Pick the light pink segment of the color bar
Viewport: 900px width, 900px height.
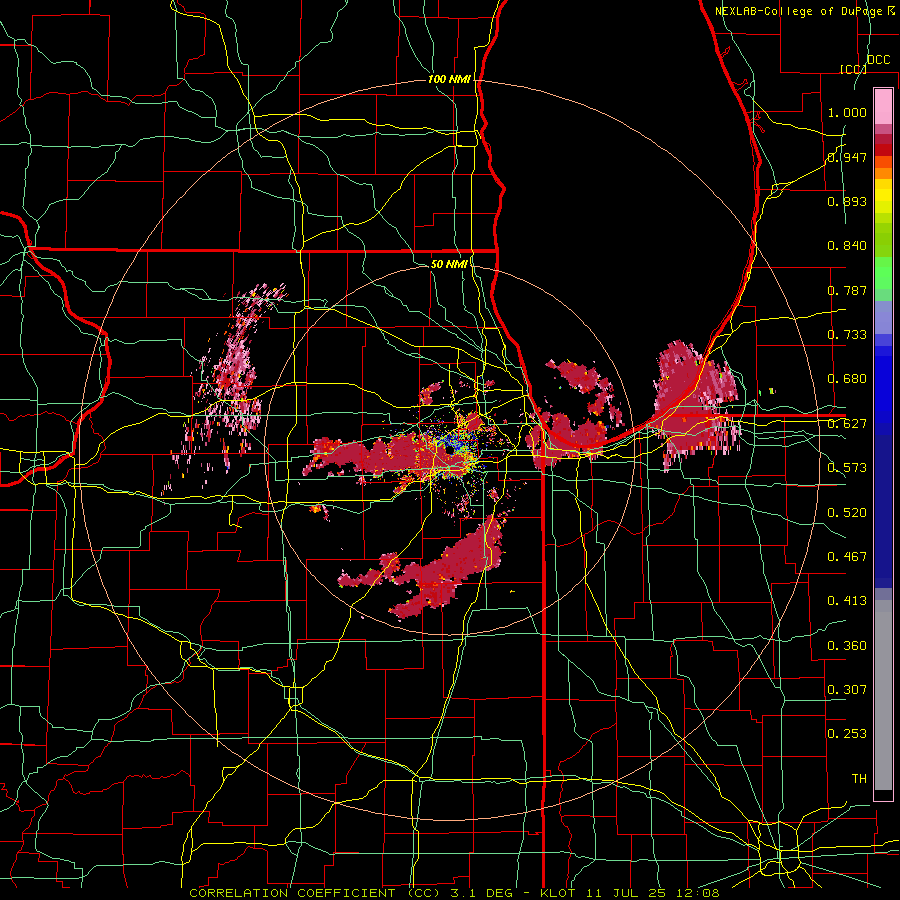point(883,106)
